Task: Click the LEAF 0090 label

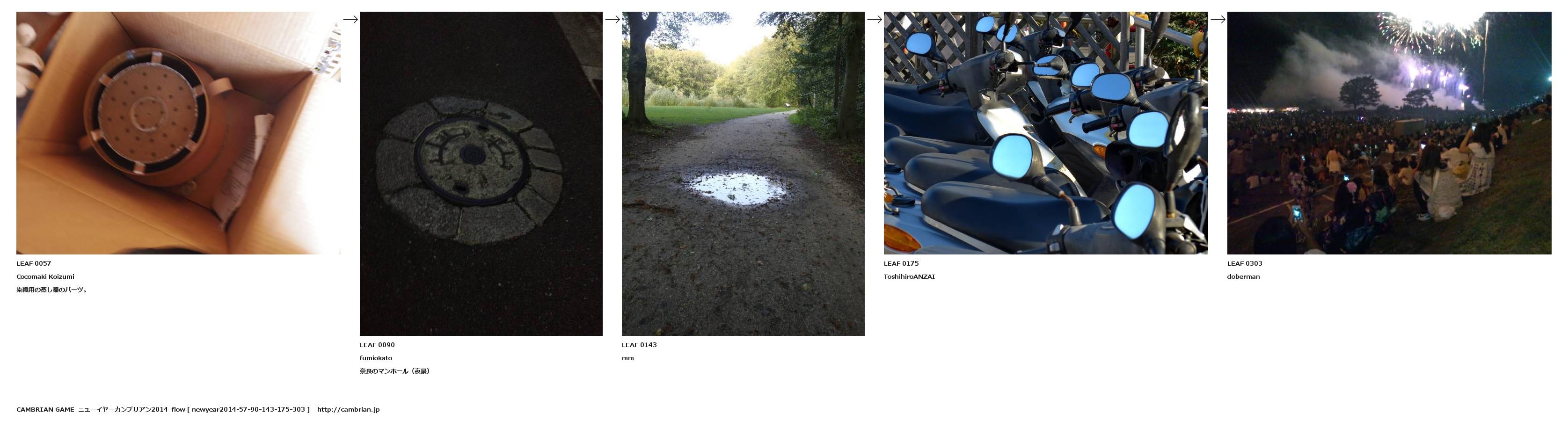Action: point(377,345)
